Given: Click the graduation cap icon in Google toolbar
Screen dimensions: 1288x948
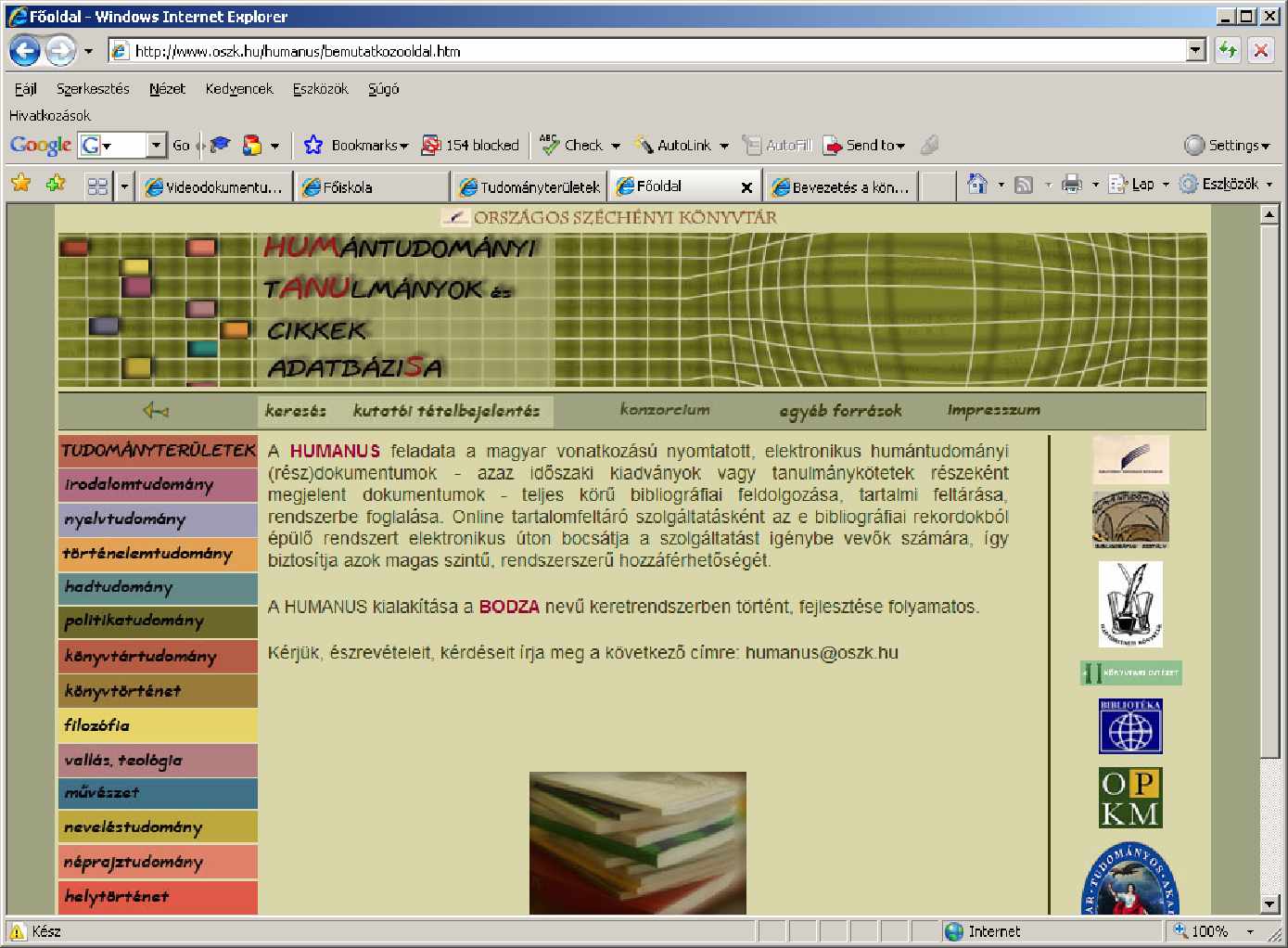Looking at the screenshot, I should point(221,145).
